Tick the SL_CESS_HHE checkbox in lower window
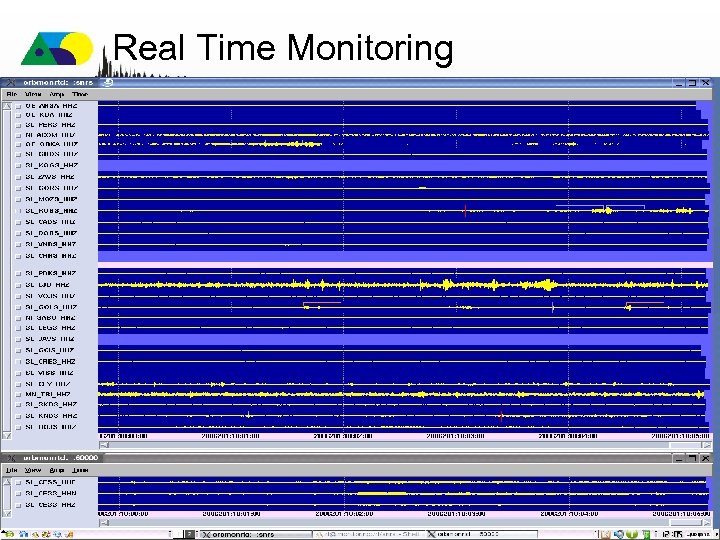This screenshot has height=540, width=720. [18, 483]
